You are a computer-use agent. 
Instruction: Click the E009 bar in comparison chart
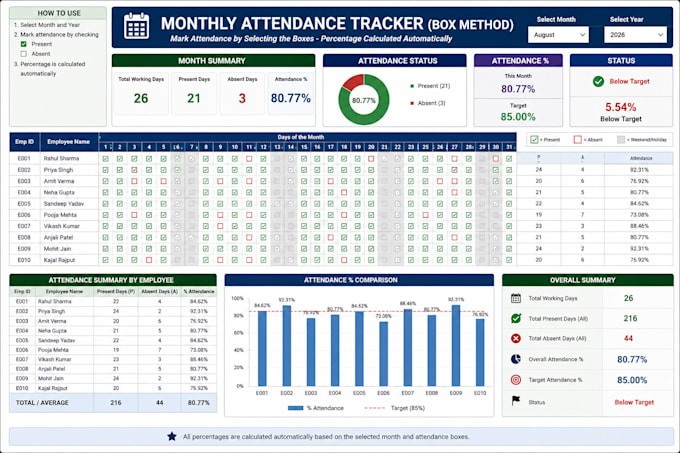click(x=455, y=345)
